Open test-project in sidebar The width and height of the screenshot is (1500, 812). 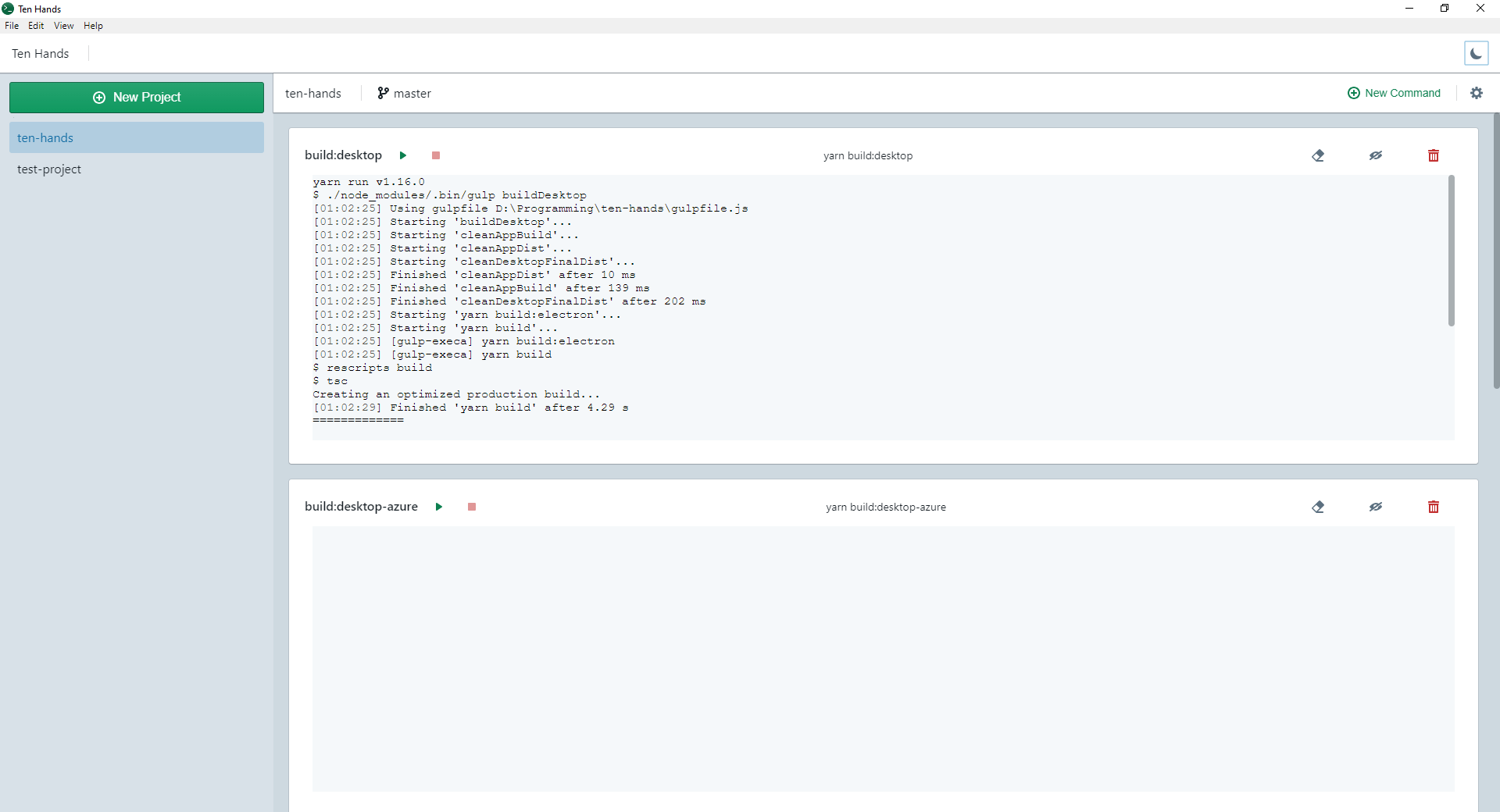pyautogui.click(x=137, y=169)
